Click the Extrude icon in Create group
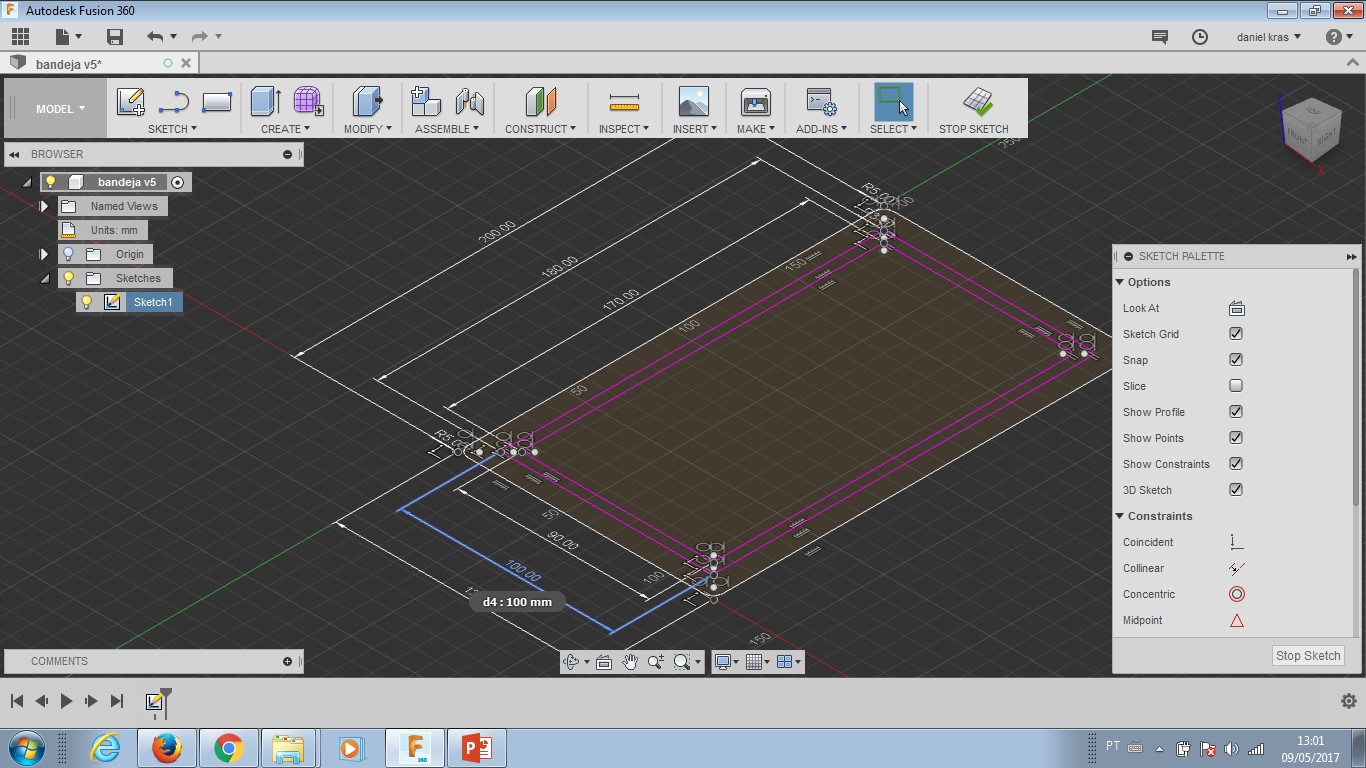The height and width of the screenshot is (768, 1366). 265,102
